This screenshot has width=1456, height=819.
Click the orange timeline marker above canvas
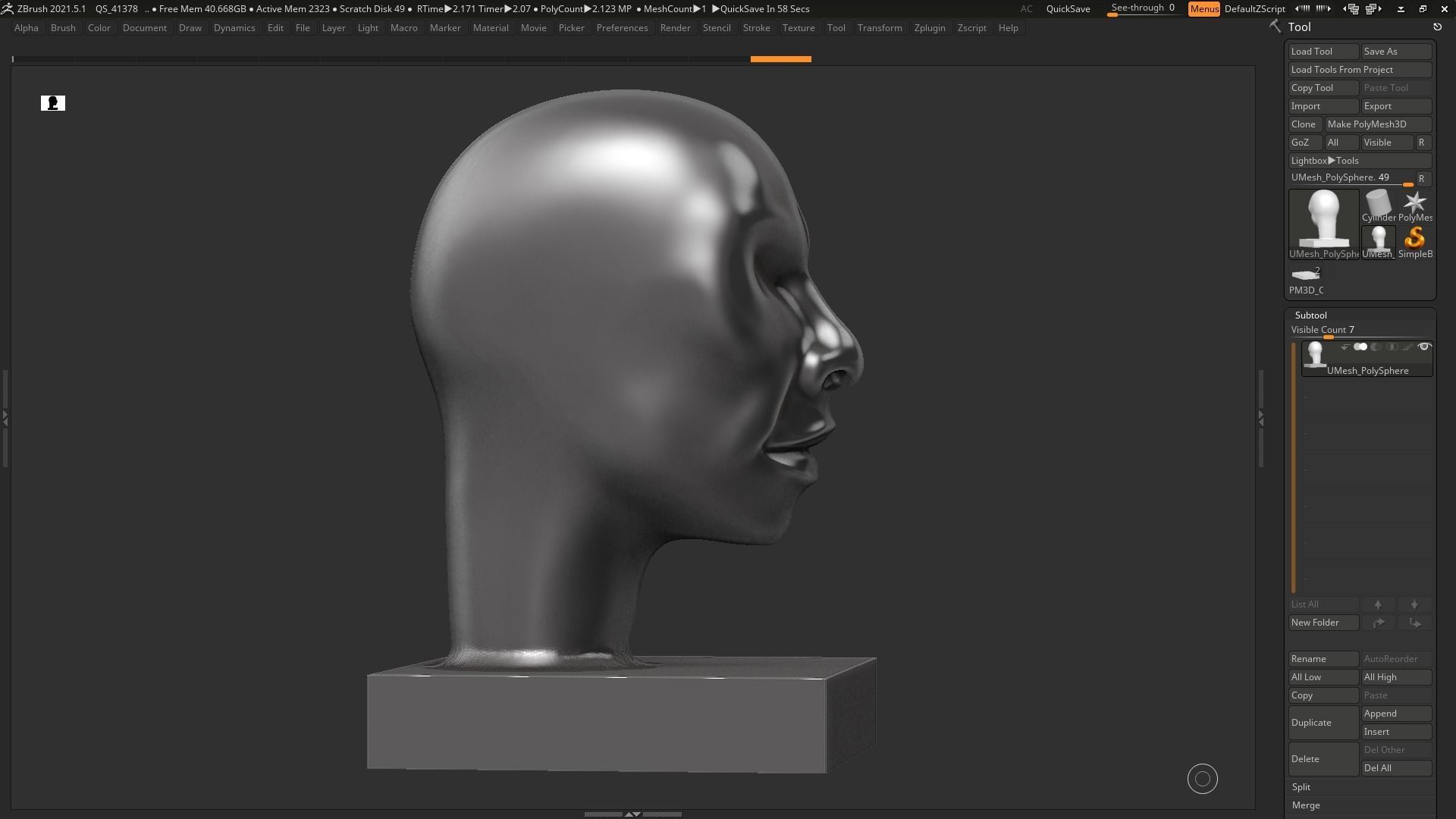[780, 58]
